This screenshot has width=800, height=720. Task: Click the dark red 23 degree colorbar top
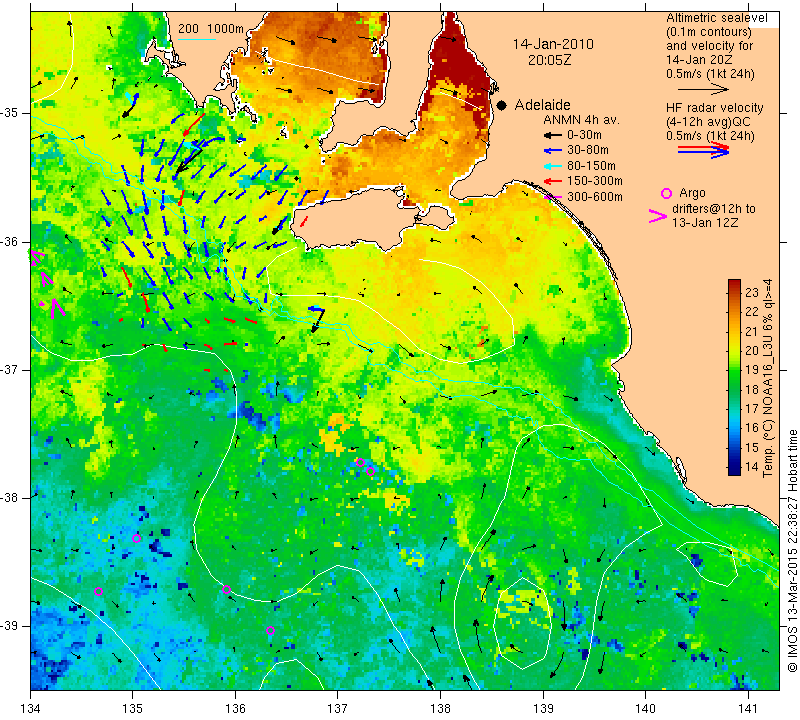tap(734, 284)
